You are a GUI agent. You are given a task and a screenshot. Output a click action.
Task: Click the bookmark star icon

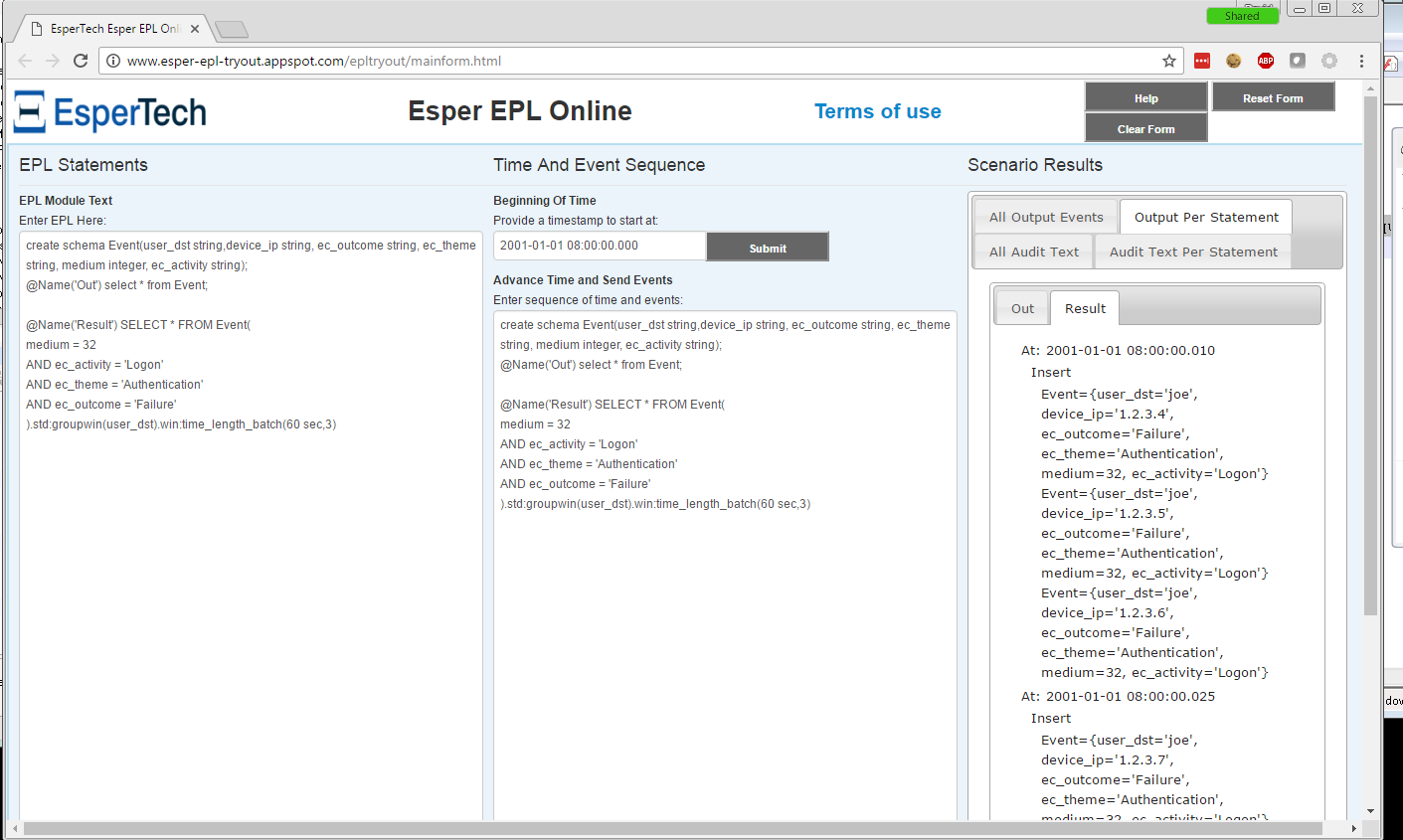(1169, 61)
